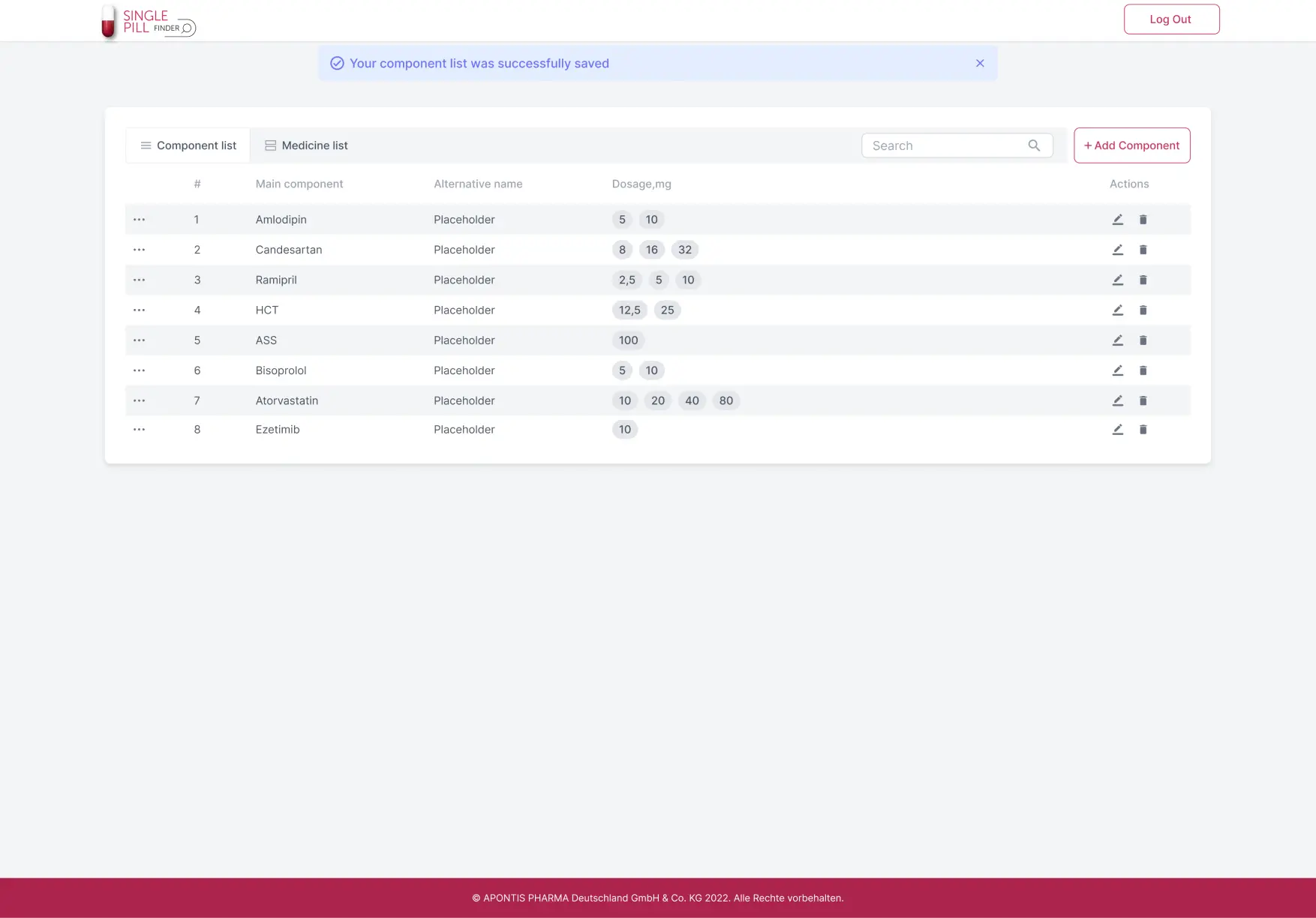
Task: Select the 100 mg dosage chip for ASS
Action: (x=628, y=340)
